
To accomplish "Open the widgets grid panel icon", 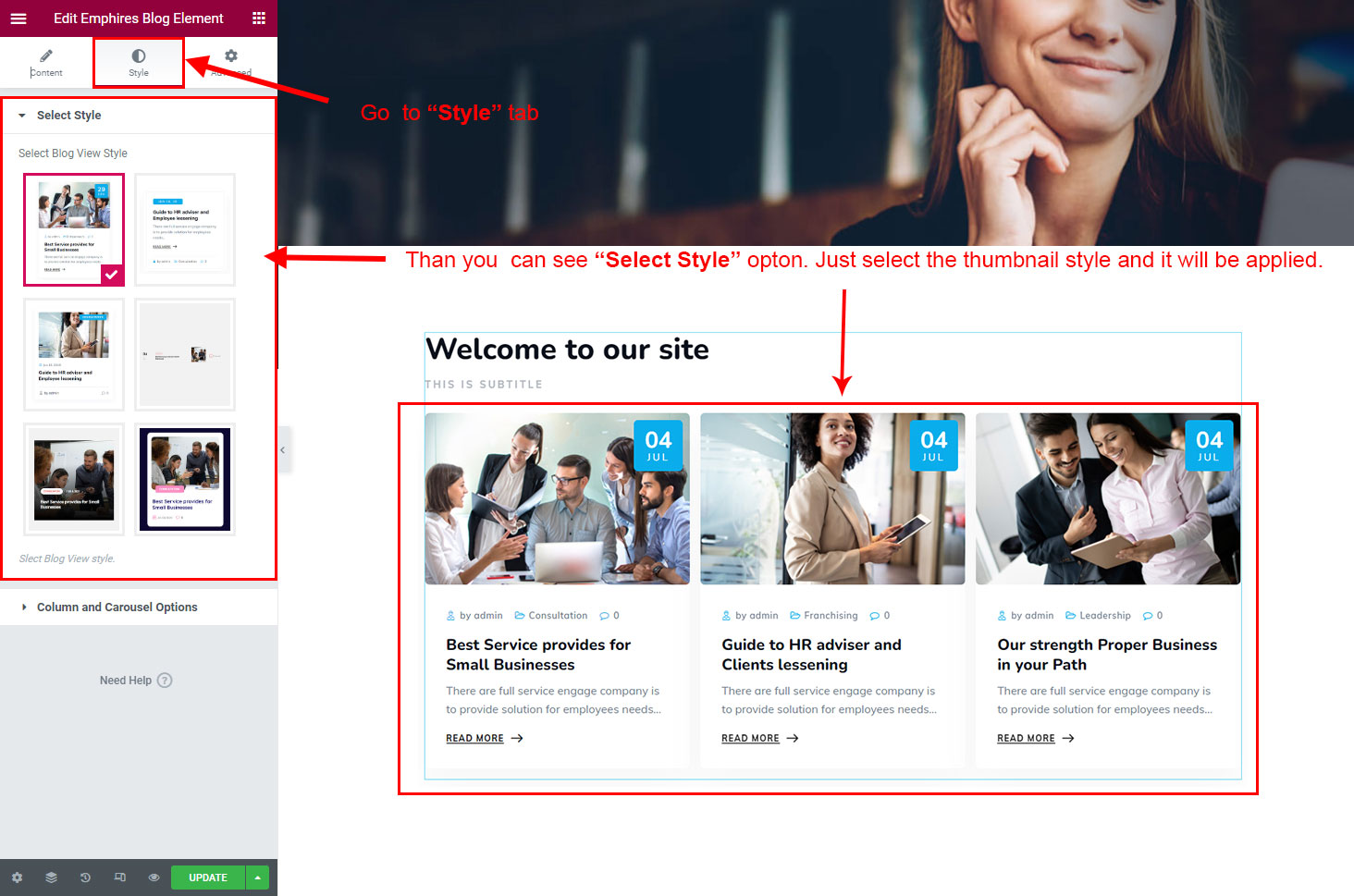I will 259,18.
